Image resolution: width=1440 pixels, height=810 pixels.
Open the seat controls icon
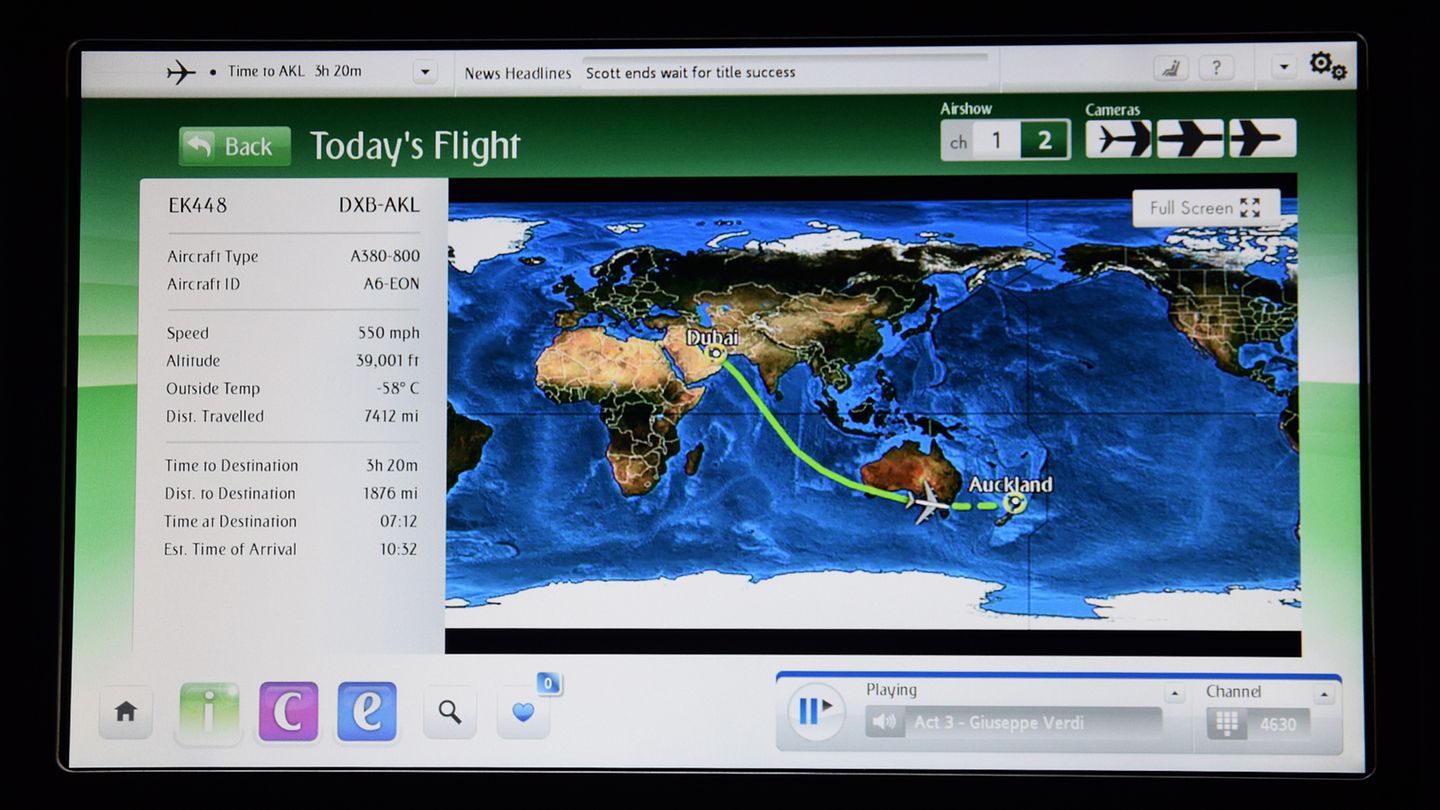(1170, 68)
